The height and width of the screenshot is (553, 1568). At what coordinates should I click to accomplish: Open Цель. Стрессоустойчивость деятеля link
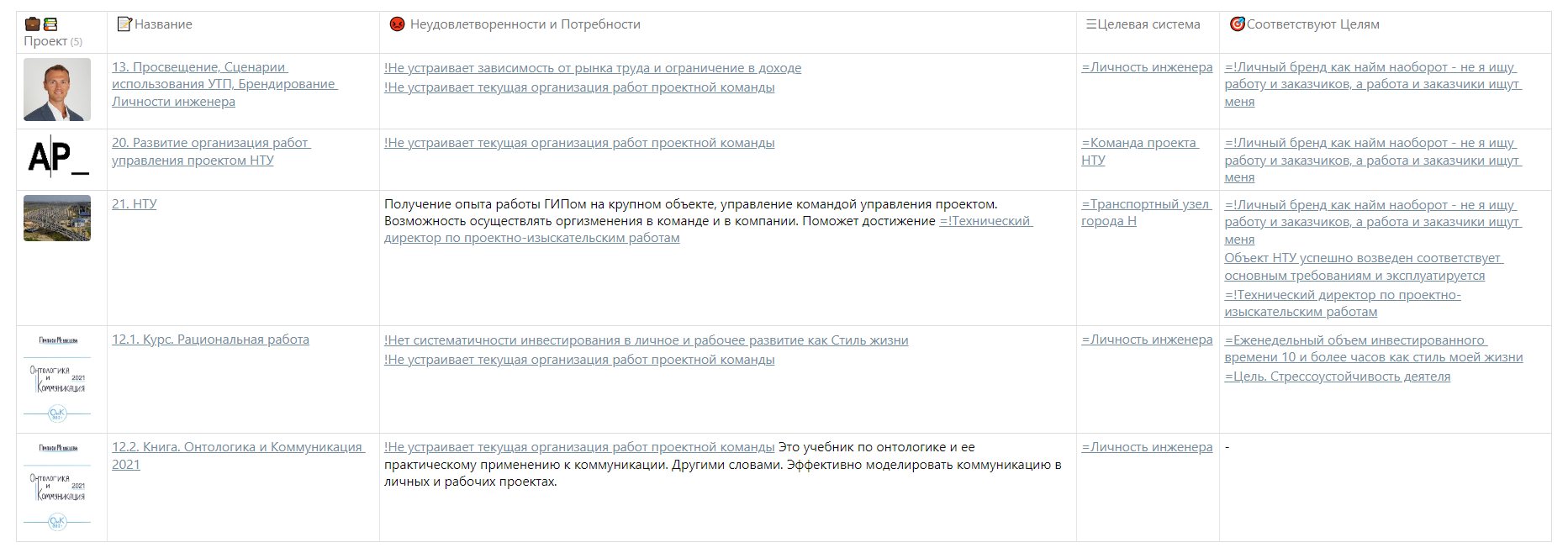1337,377
